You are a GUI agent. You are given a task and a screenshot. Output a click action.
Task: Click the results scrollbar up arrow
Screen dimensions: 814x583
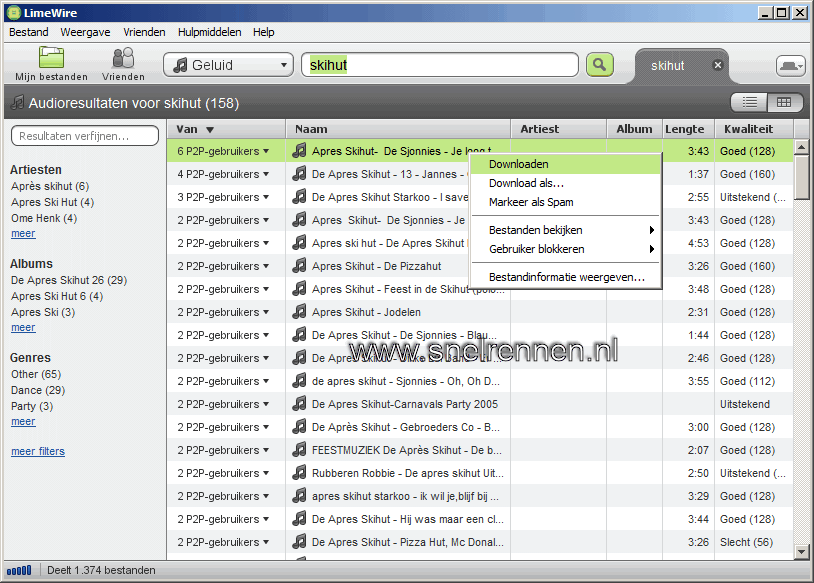801,147
